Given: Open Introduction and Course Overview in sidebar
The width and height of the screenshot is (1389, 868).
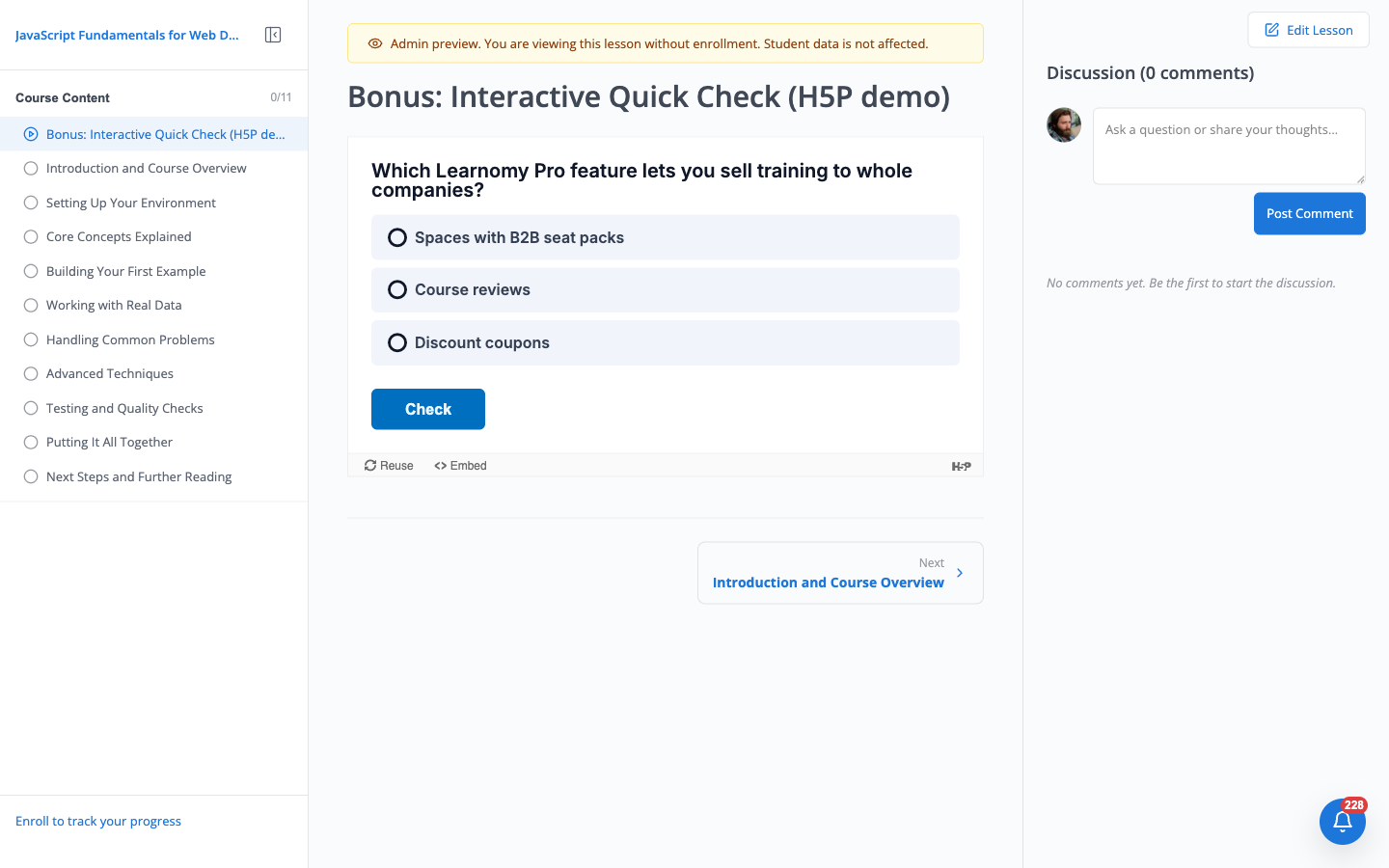Looking at the screenshot, I should [154, 169].
